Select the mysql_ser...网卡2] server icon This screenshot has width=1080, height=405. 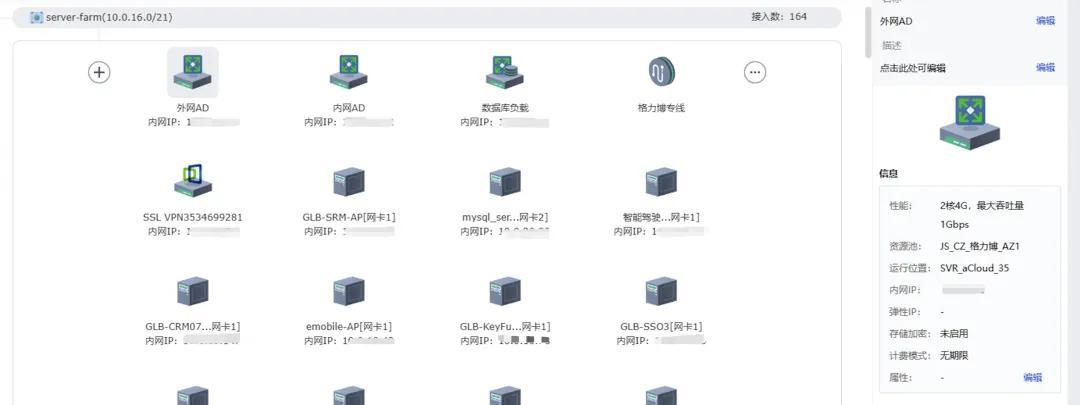click(505, 182)
